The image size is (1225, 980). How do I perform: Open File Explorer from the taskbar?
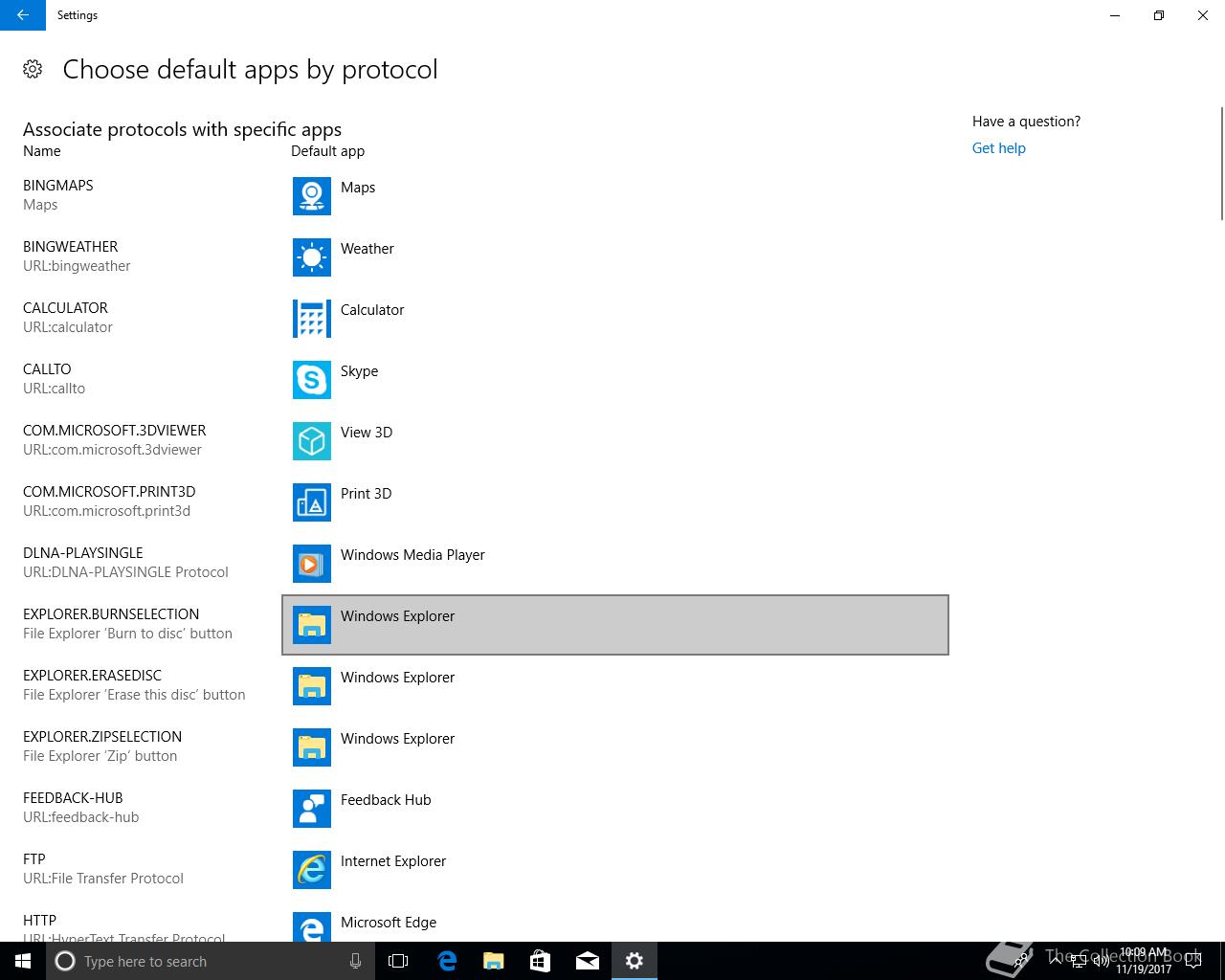494,961
